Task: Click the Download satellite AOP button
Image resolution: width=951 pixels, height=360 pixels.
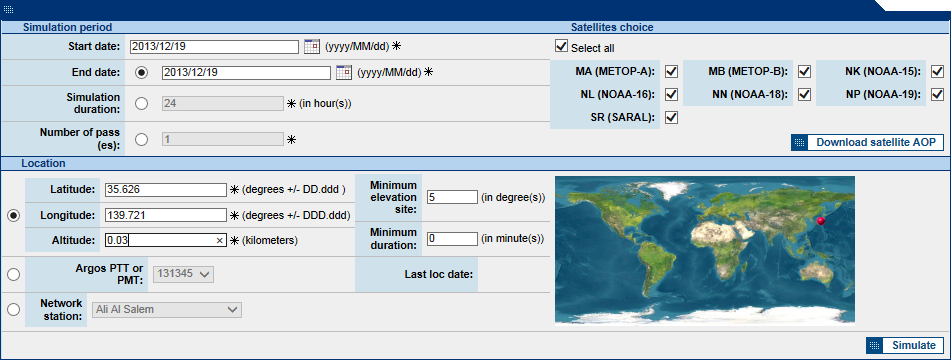Action: pos(867,143)
